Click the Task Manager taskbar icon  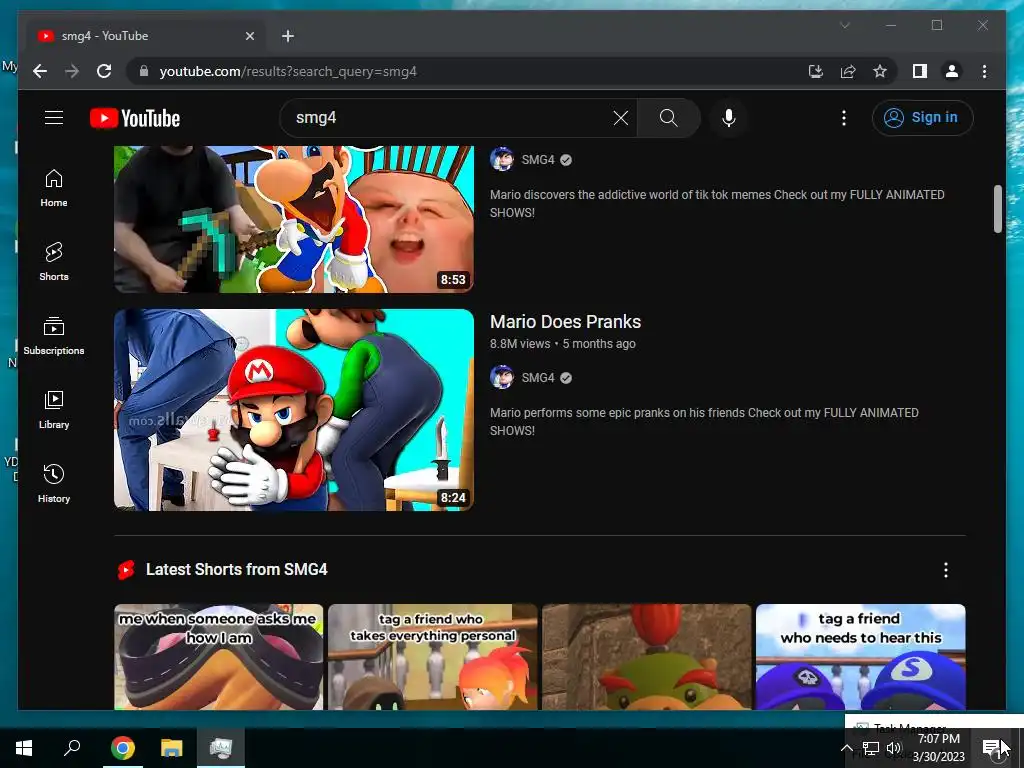coord(221,748)
